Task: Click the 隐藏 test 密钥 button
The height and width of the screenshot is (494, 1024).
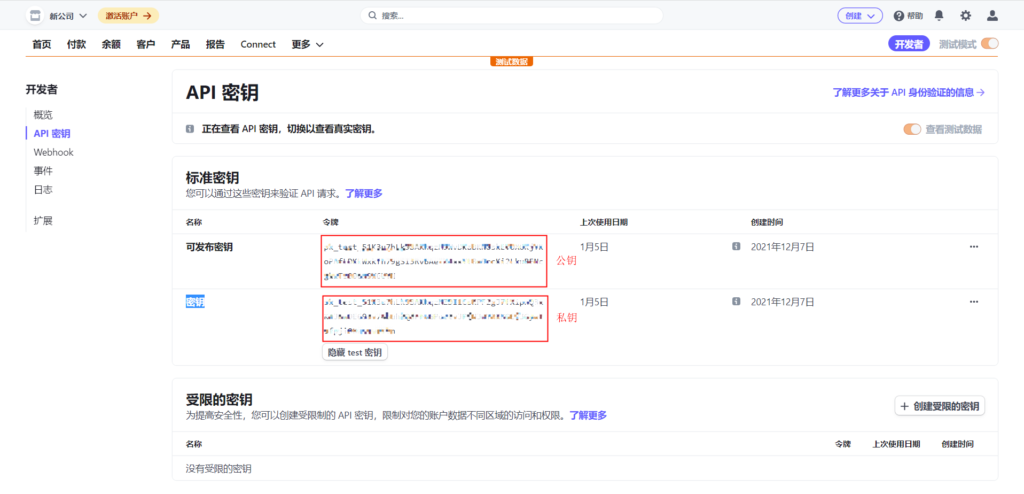Action: 355,353
